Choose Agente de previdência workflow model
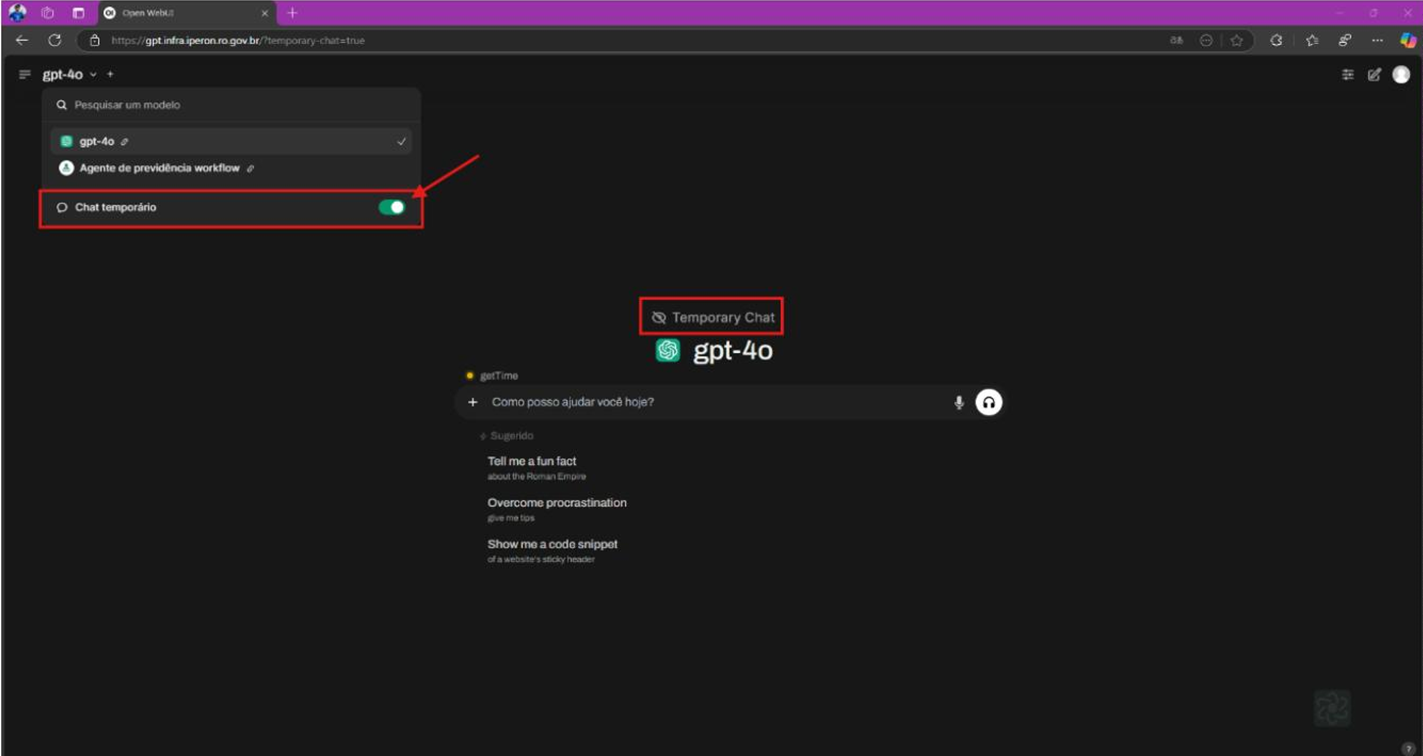Image resolution: width=1423 pixels, height=756 pixels. point(231,169)
